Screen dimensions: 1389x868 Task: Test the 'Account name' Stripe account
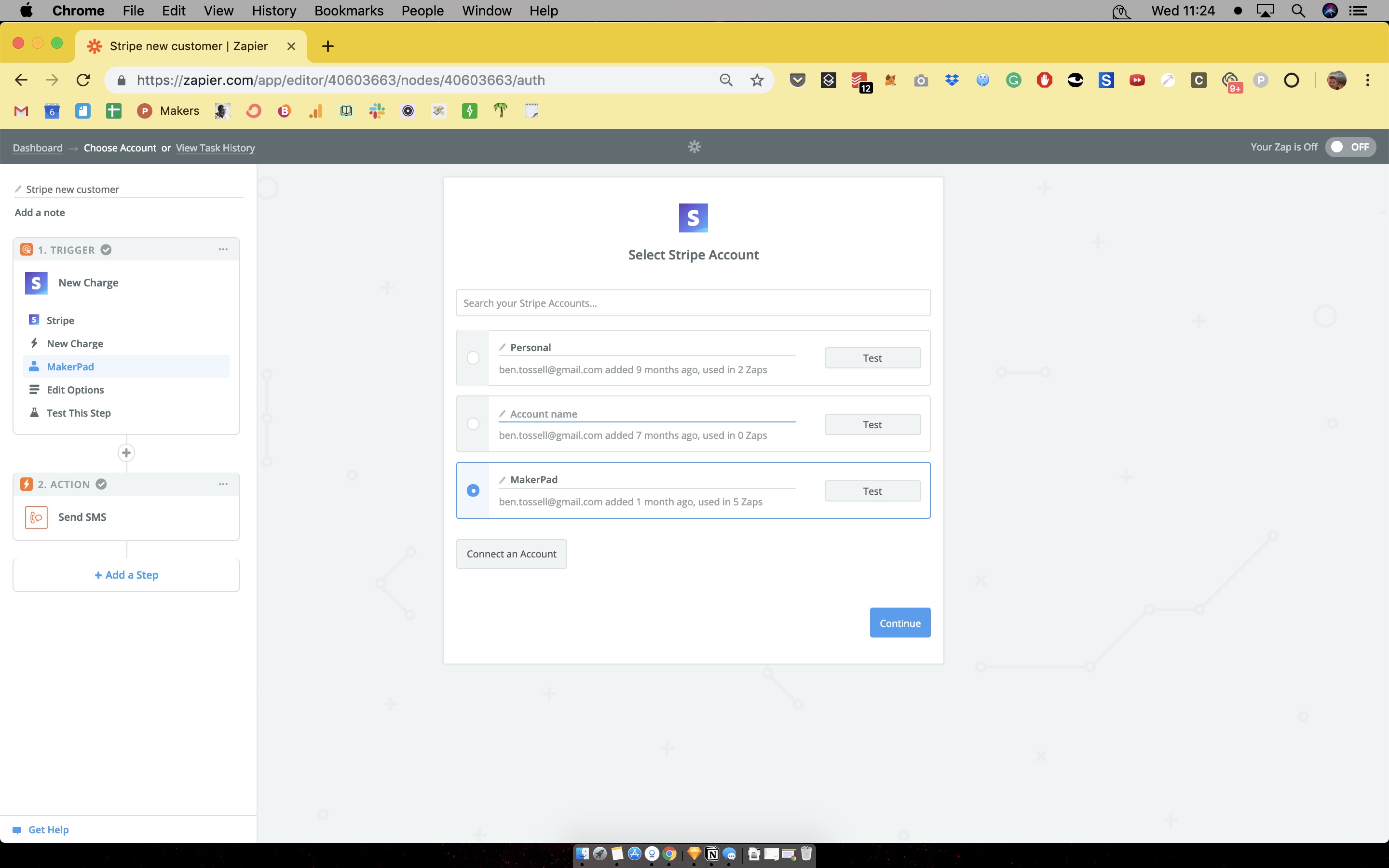872,424
